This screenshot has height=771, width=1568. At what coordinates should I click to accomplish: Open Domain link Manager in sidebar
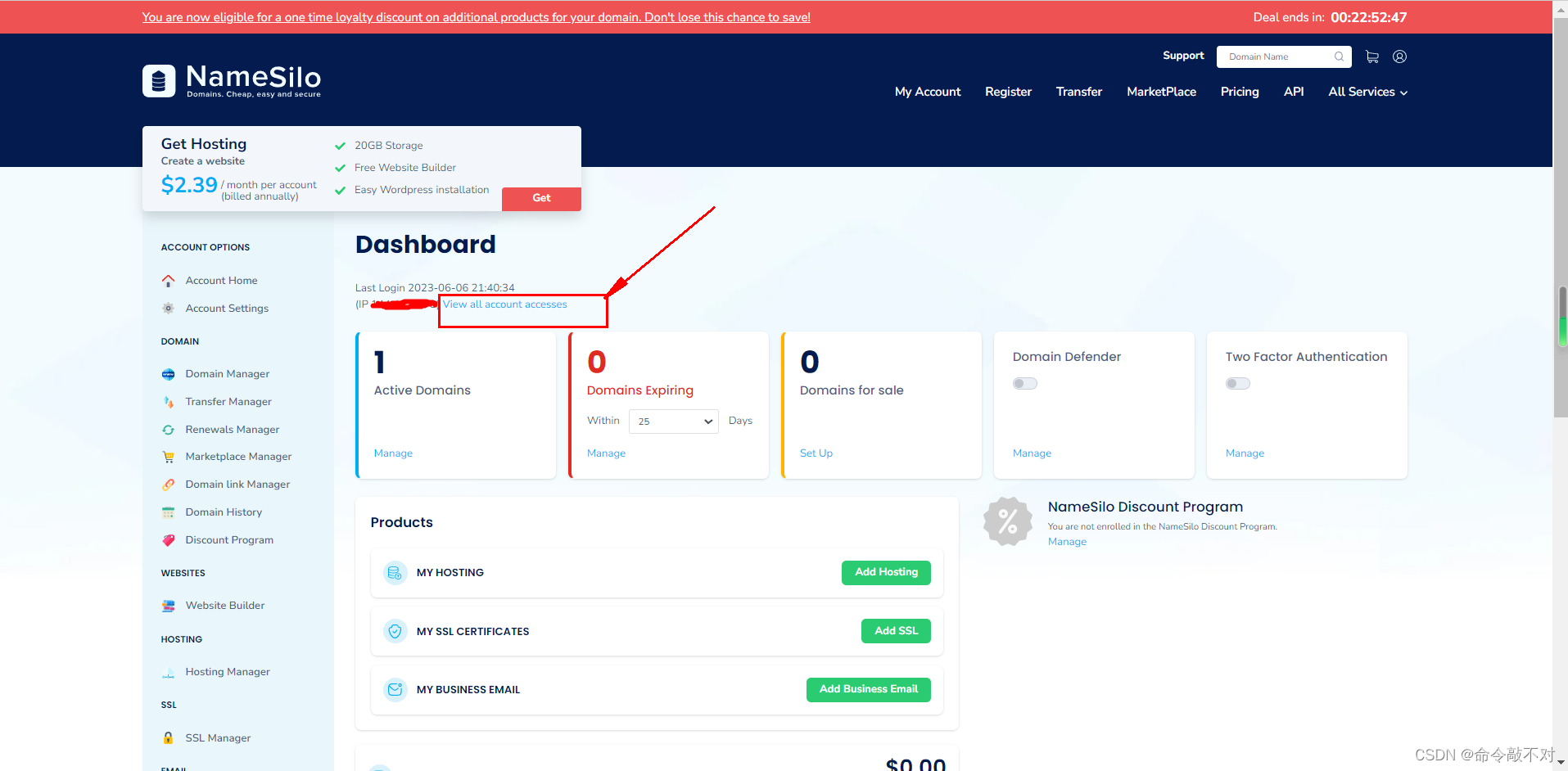(x=237, y=485)
